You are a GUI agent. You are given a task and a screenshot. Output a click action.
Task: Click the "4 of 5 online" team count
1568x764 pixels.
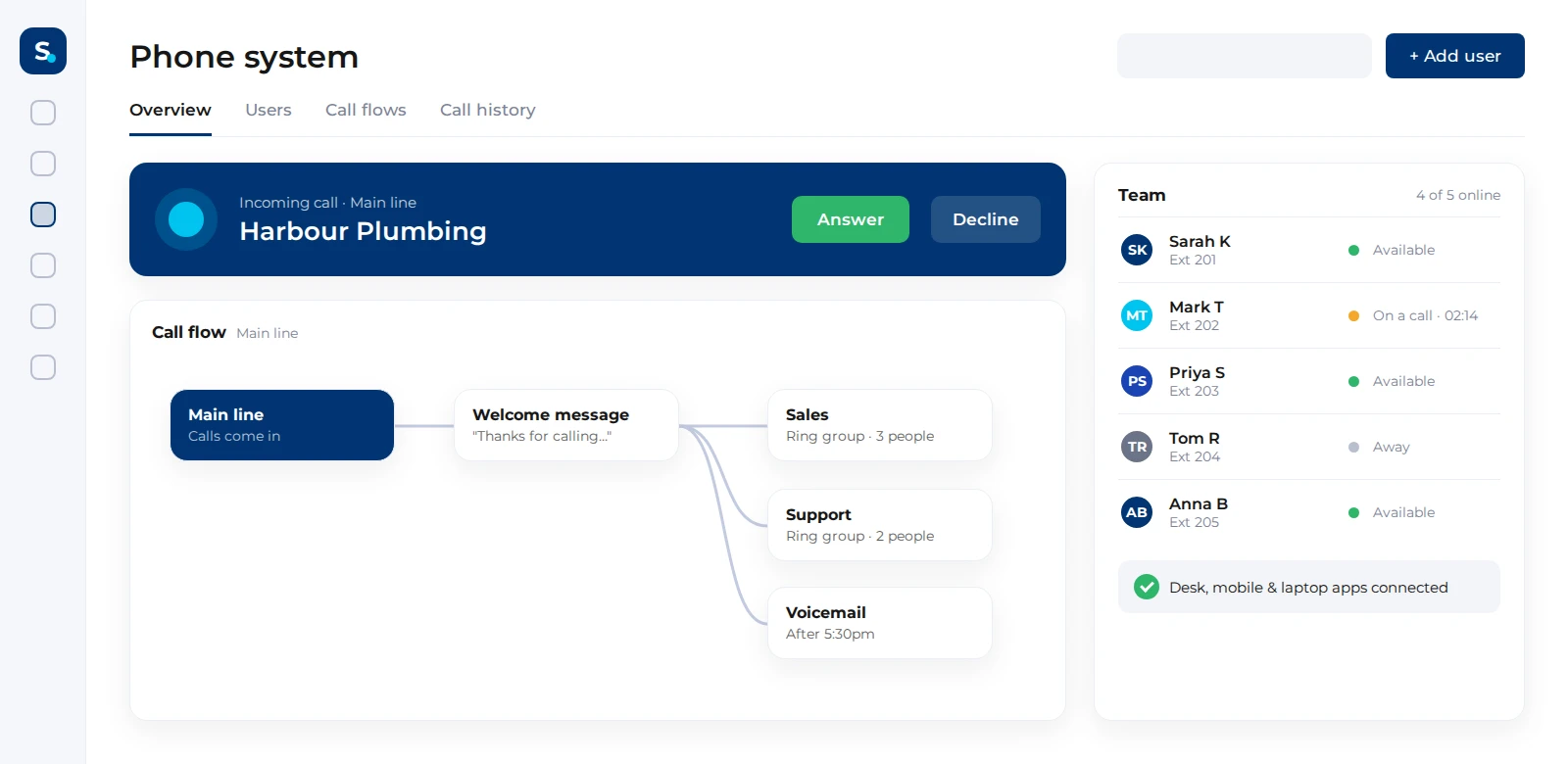pyautogui.click(x=1458, y=195)
